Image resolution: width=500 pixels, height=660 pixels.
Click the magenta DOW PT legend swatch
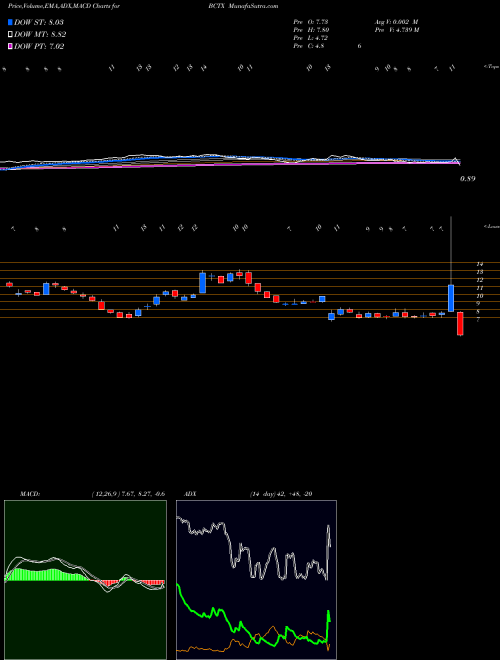(x=10, y=47)
